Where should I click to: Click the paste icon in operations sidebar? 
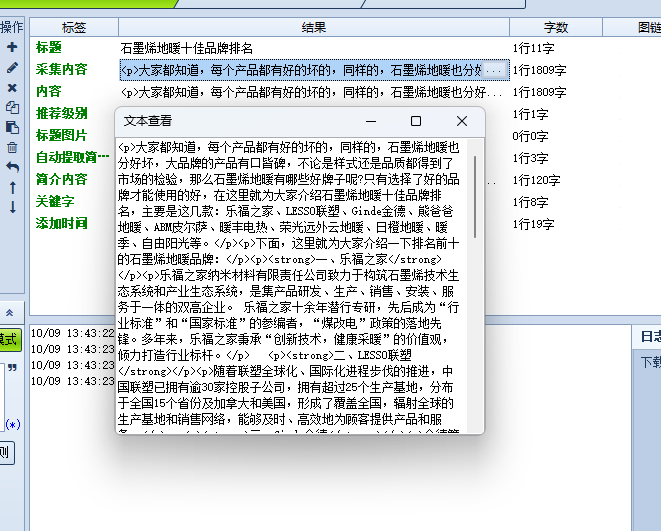click(12, 127)
